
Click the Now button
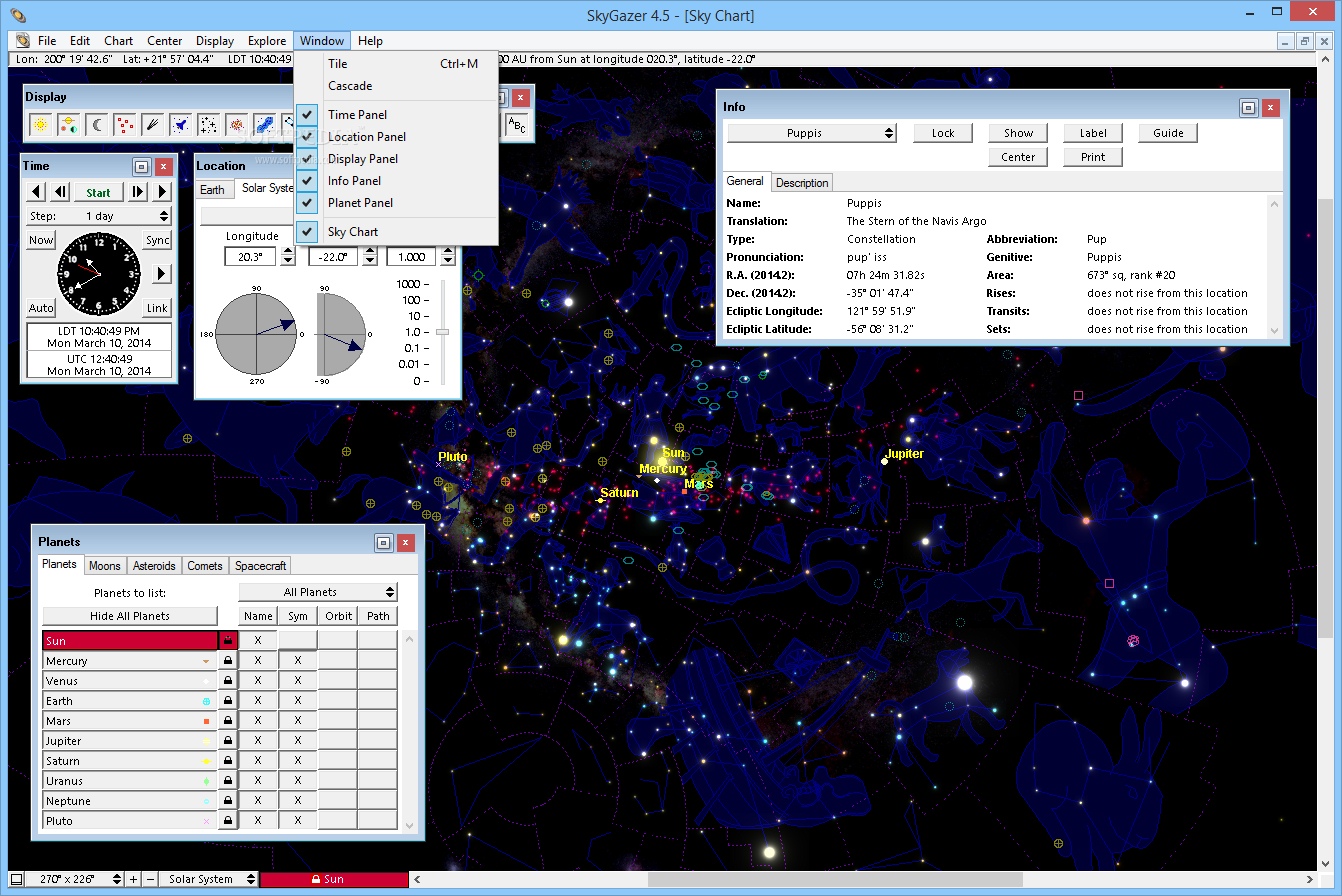click(41, 240)
